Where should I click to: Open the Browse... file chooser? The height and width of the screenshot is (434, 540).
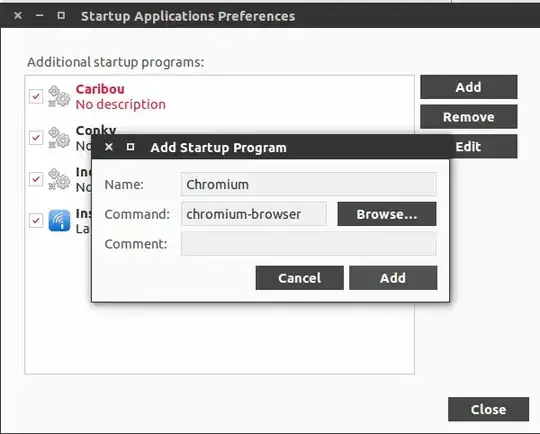click(387, 214)
